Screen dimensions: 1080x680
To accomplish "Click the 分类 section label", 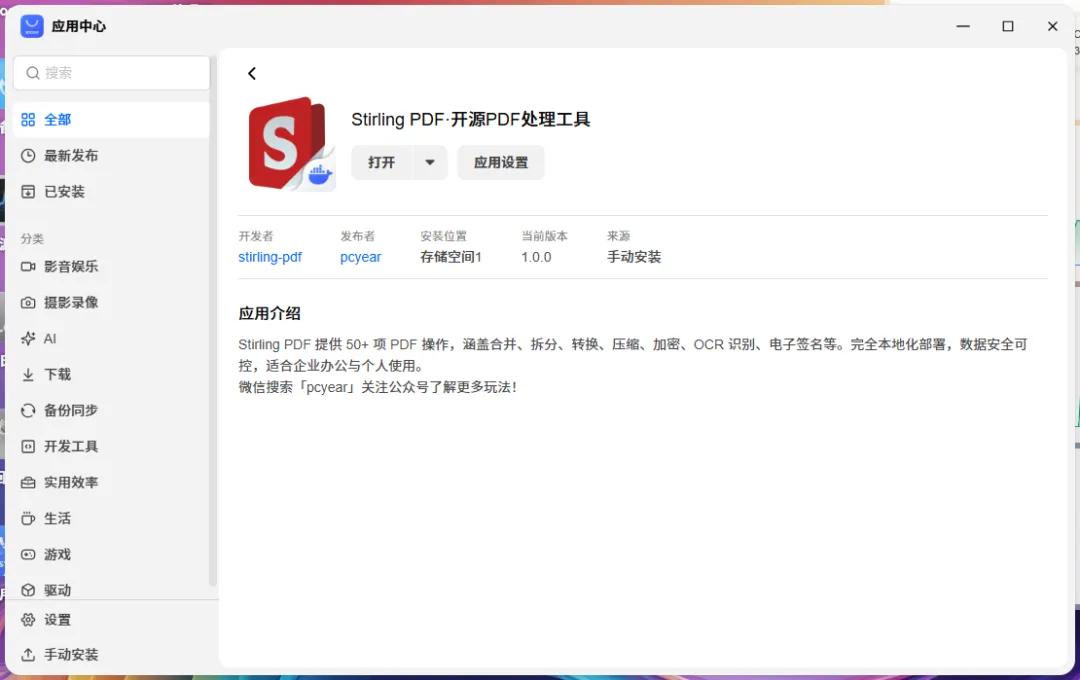I will coord(32,238).
